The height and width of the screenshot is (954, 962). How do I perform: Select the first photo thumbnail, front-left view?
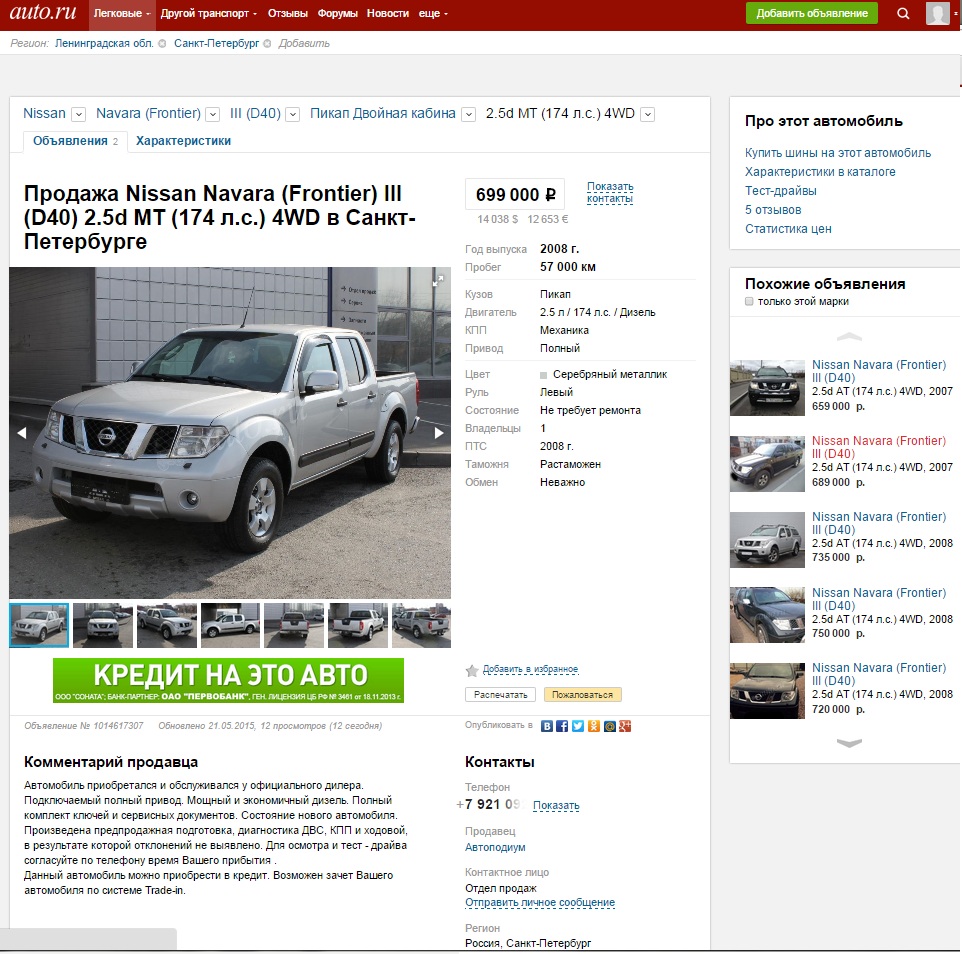[x=39, y=625]
